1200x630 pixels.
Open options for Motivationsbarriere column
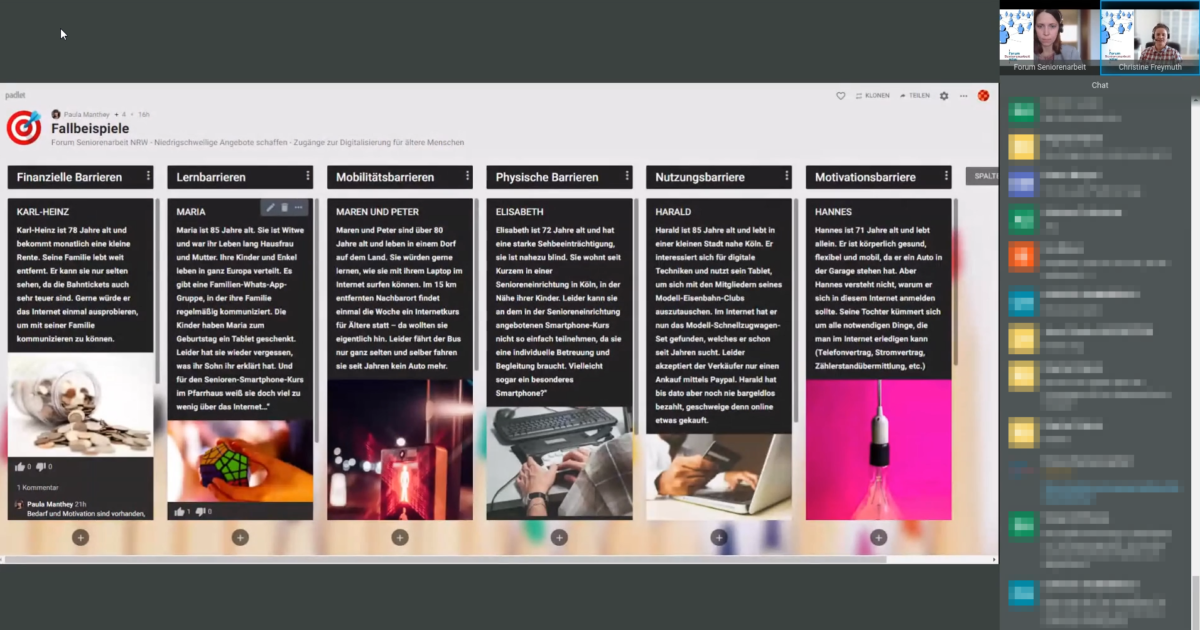click(x=946, y=177)
